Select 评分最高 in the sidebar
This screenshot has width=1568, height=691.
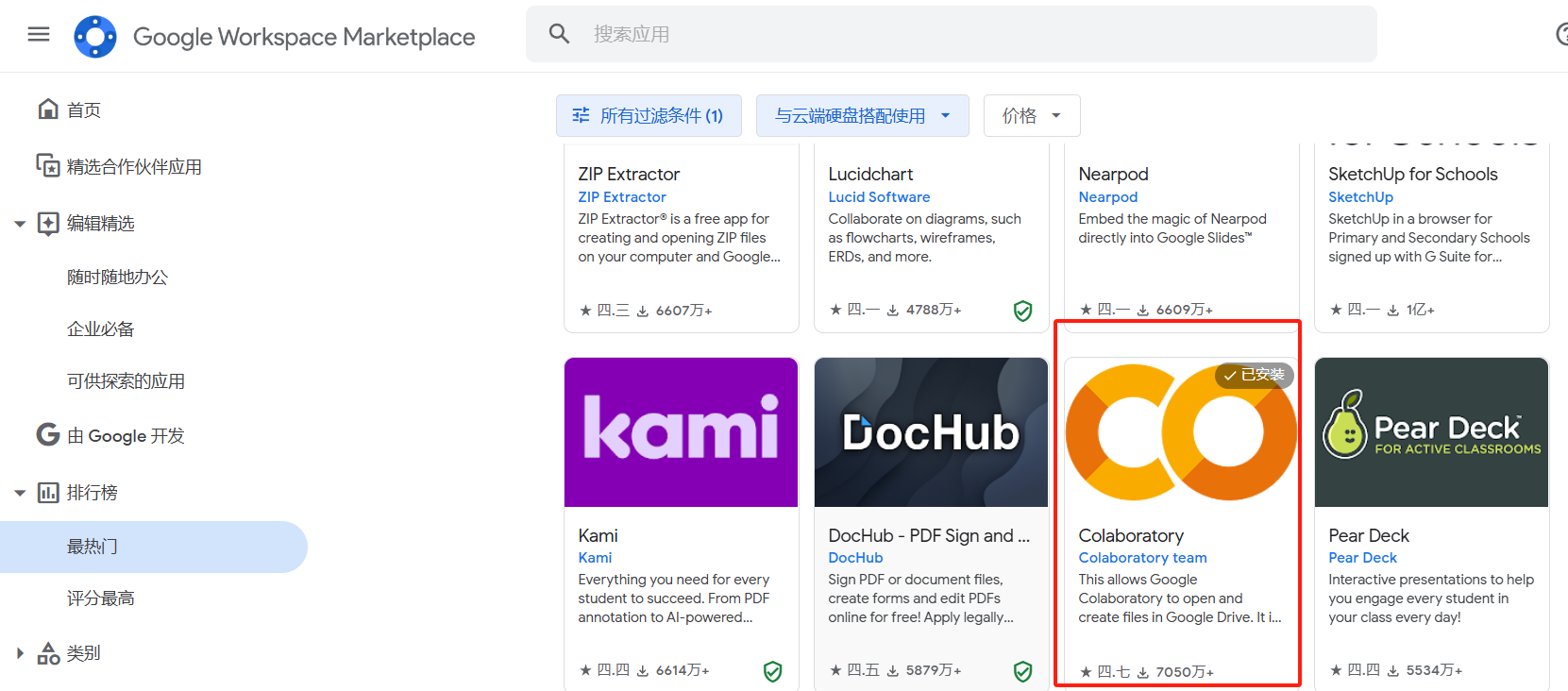tap(101, 598)
